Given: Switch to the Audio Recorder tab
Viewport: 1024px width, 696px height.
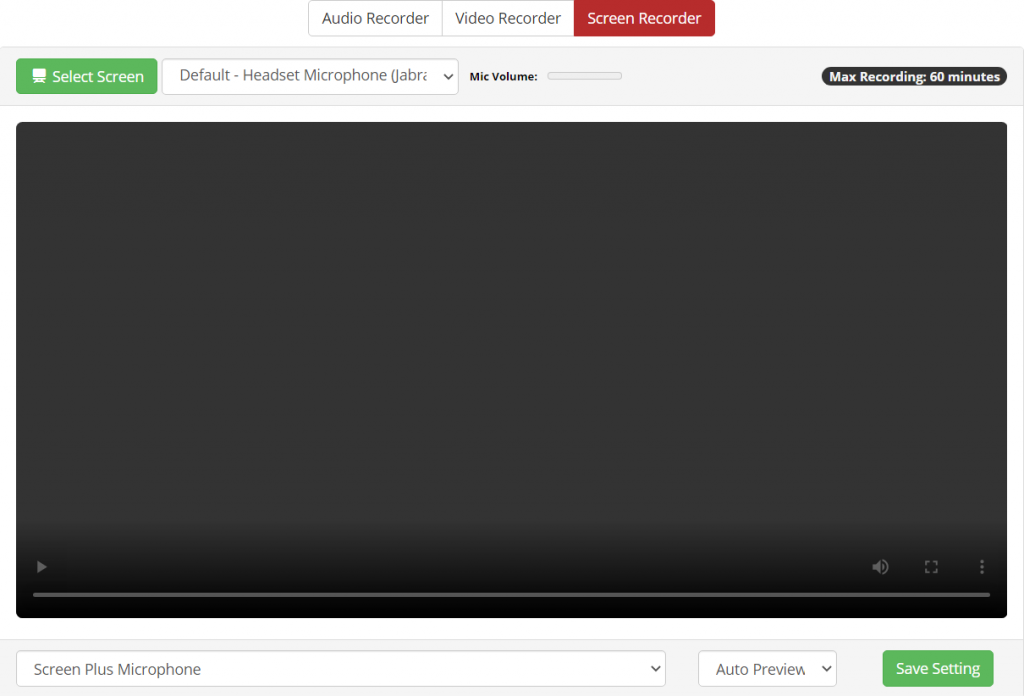Looking at the screenshot, I should pyautogui.click(x=375, y=18).
